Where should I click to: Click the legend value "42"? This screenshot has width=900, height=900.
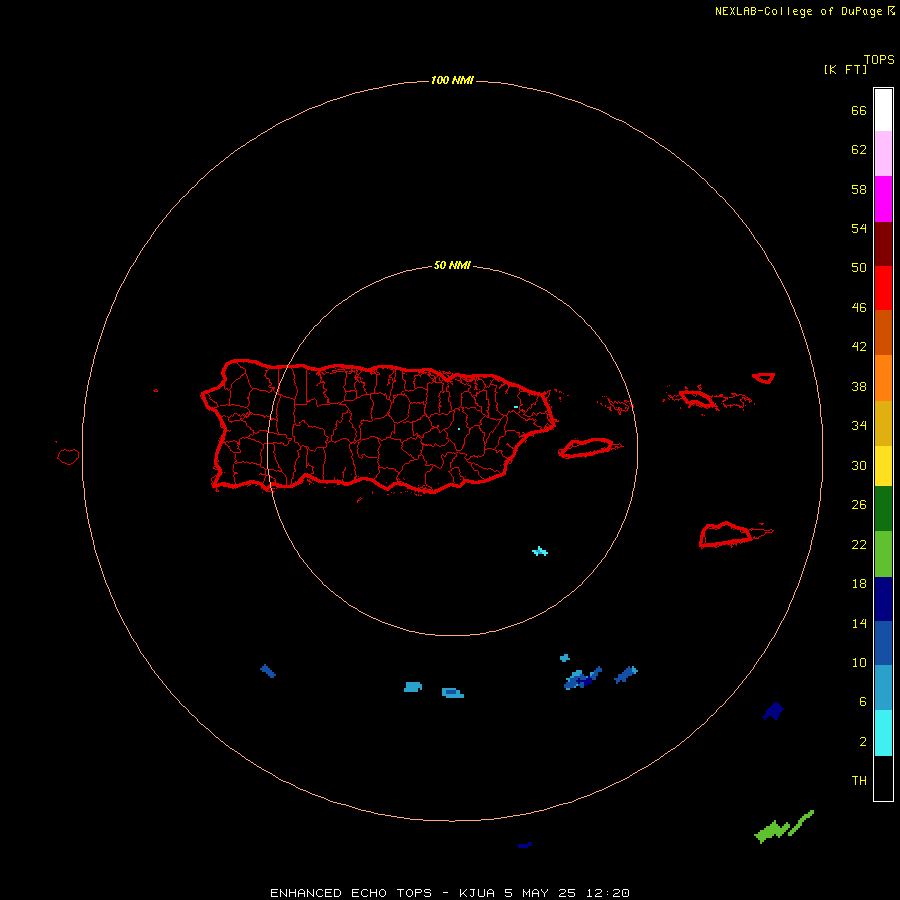coord(859,347)
